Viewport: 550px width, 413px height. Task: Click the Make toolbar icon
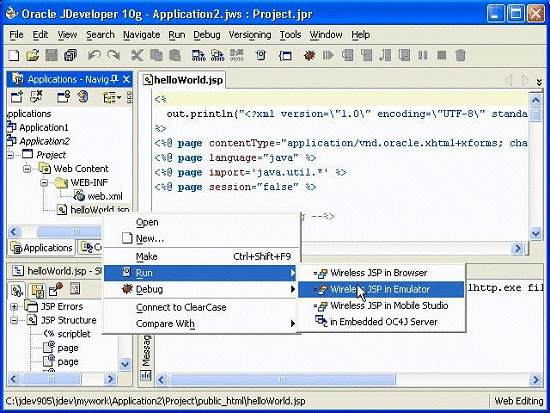pyautogui.click(x=199, y=55)
